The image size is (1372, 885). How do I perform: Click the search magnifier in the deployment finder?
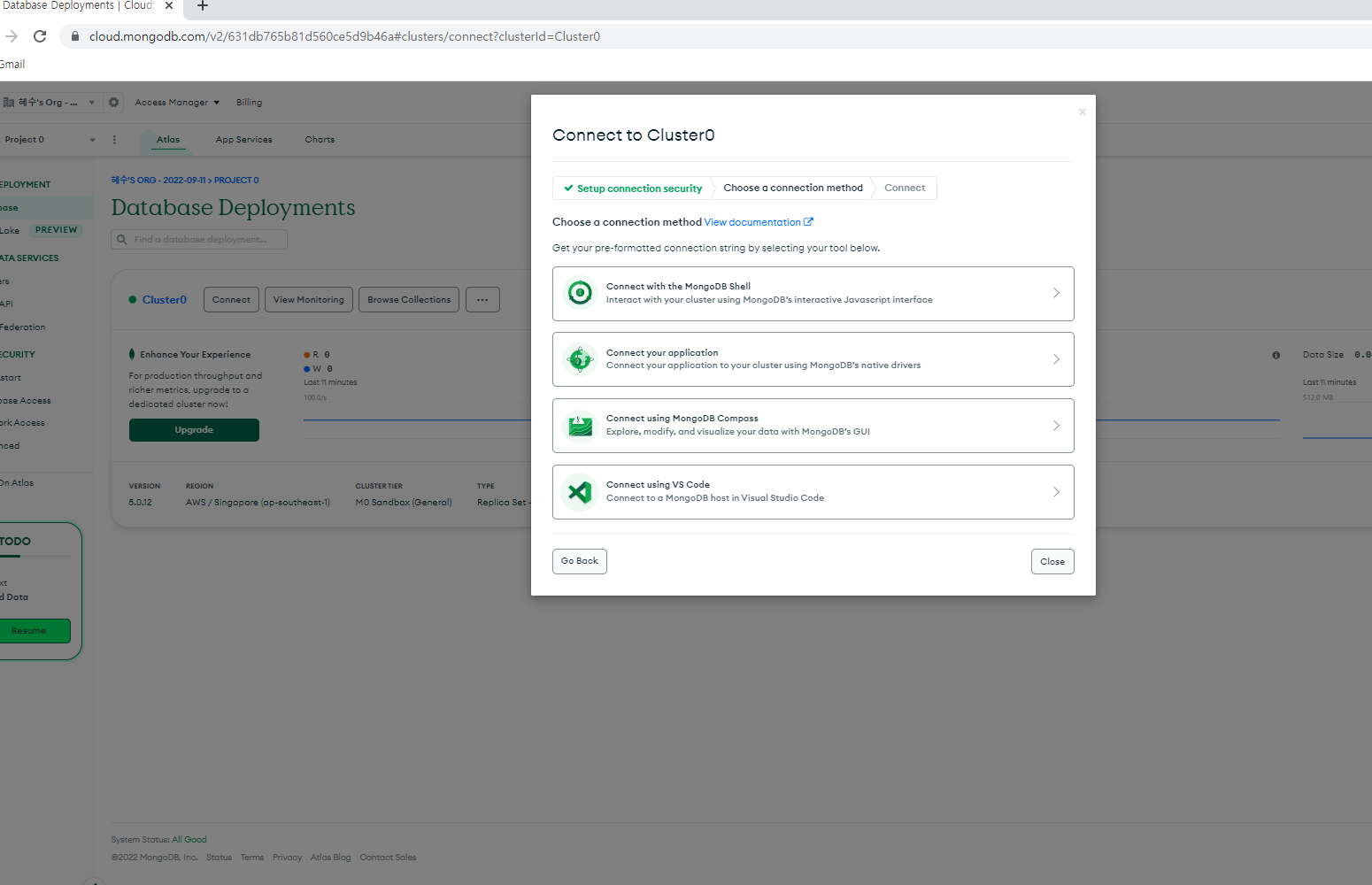[122, 240]
